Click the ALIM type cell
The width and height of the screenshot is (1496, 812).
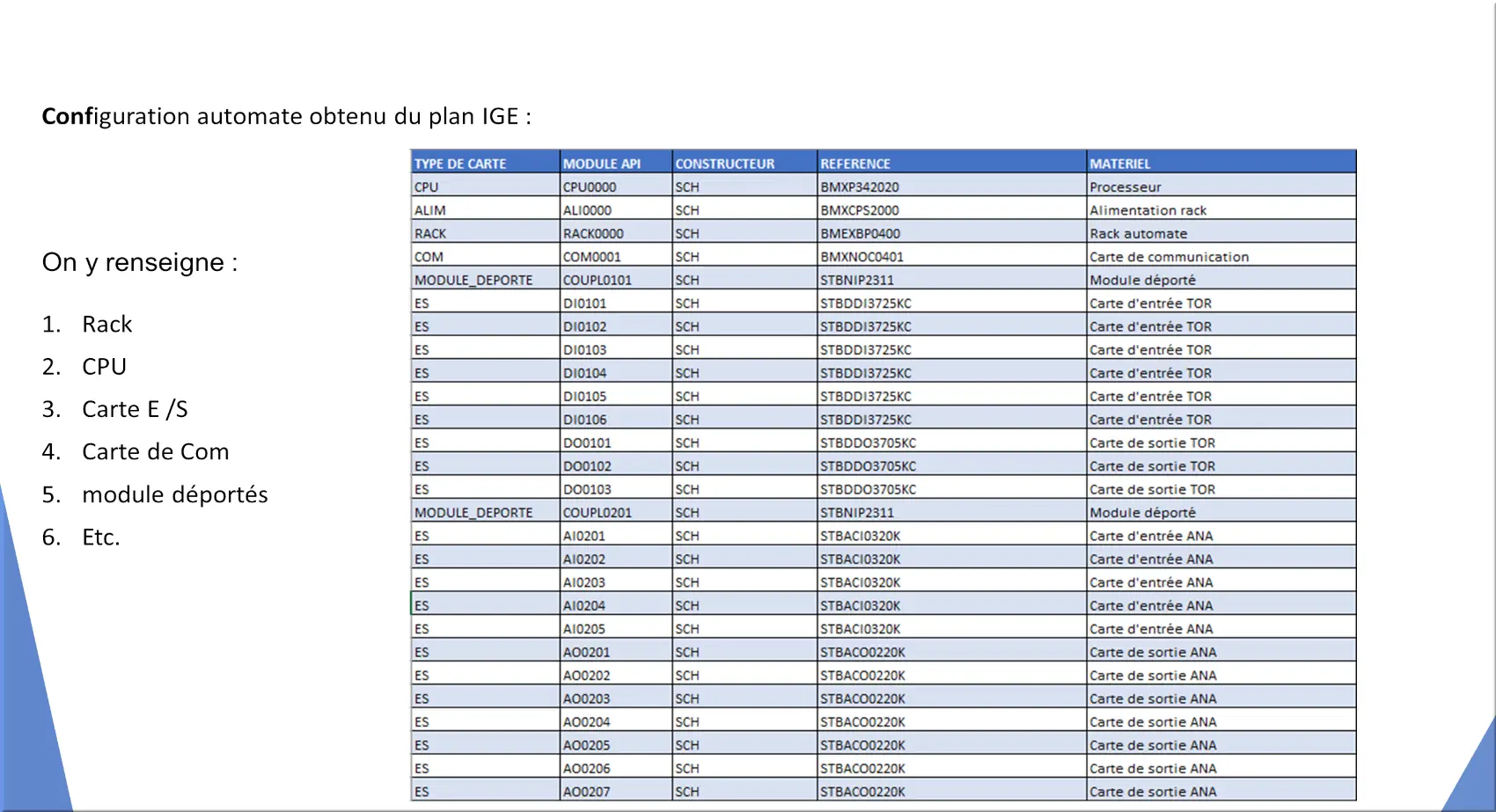[485, 210]
